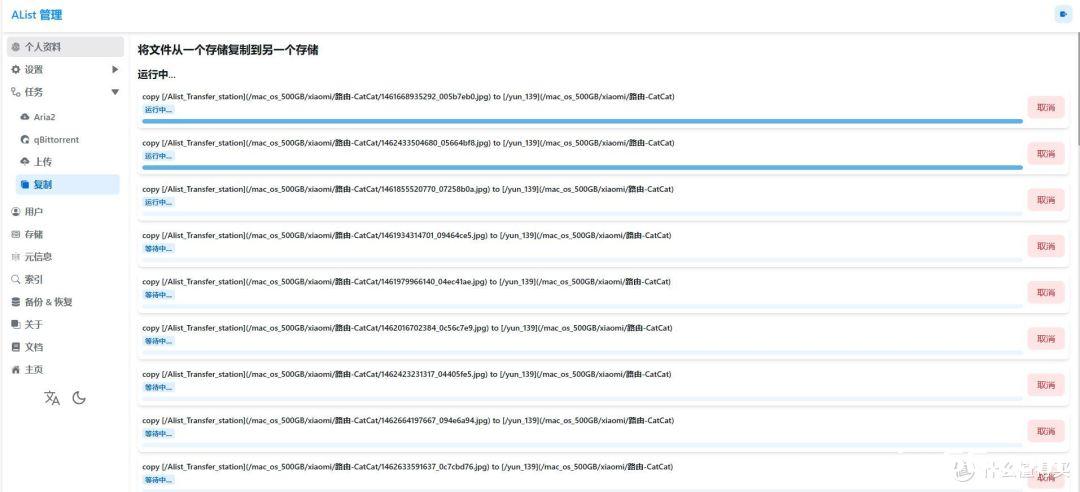This screenshot has height=492, width=1080.
Task: Click the 备份 & 恢复 database icon
Action: point(15,302)
